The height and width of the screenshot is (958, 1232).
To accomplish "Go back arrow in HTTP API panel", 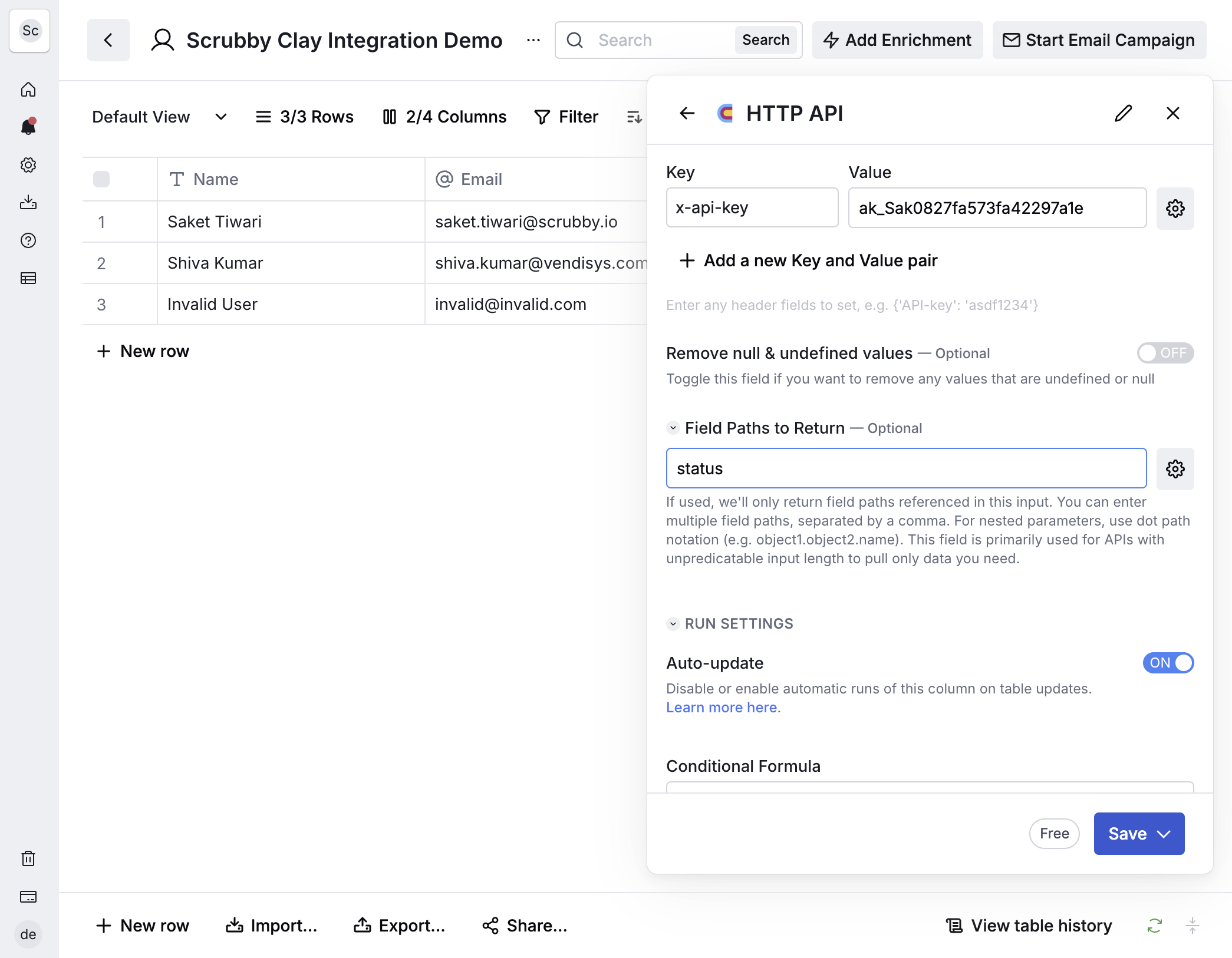I will coord(687,113).
